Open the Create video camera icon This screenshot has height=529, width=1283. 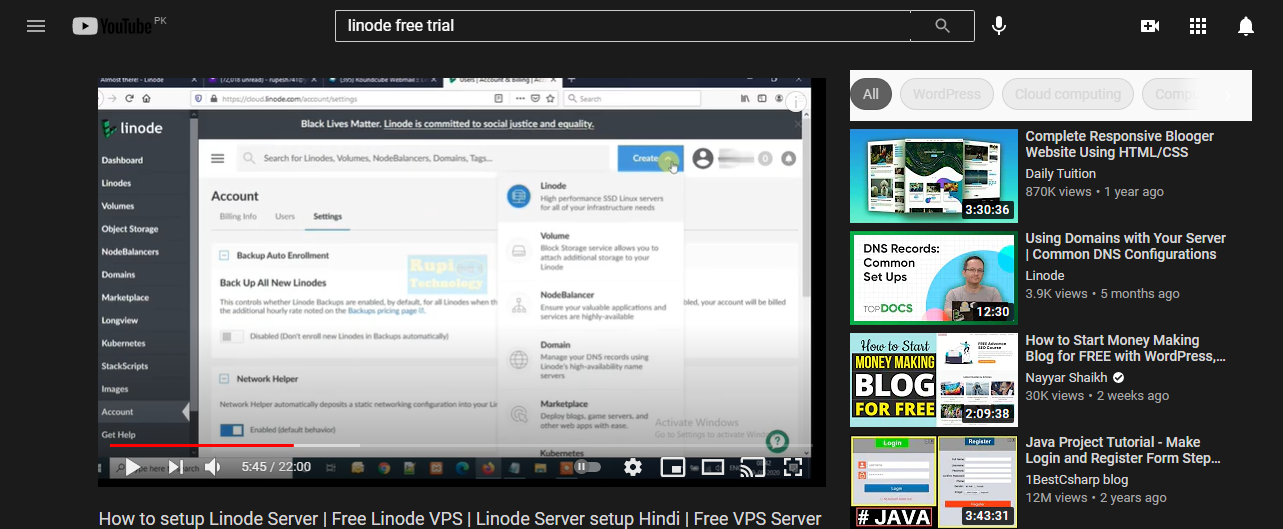(x=1150, y=26)
